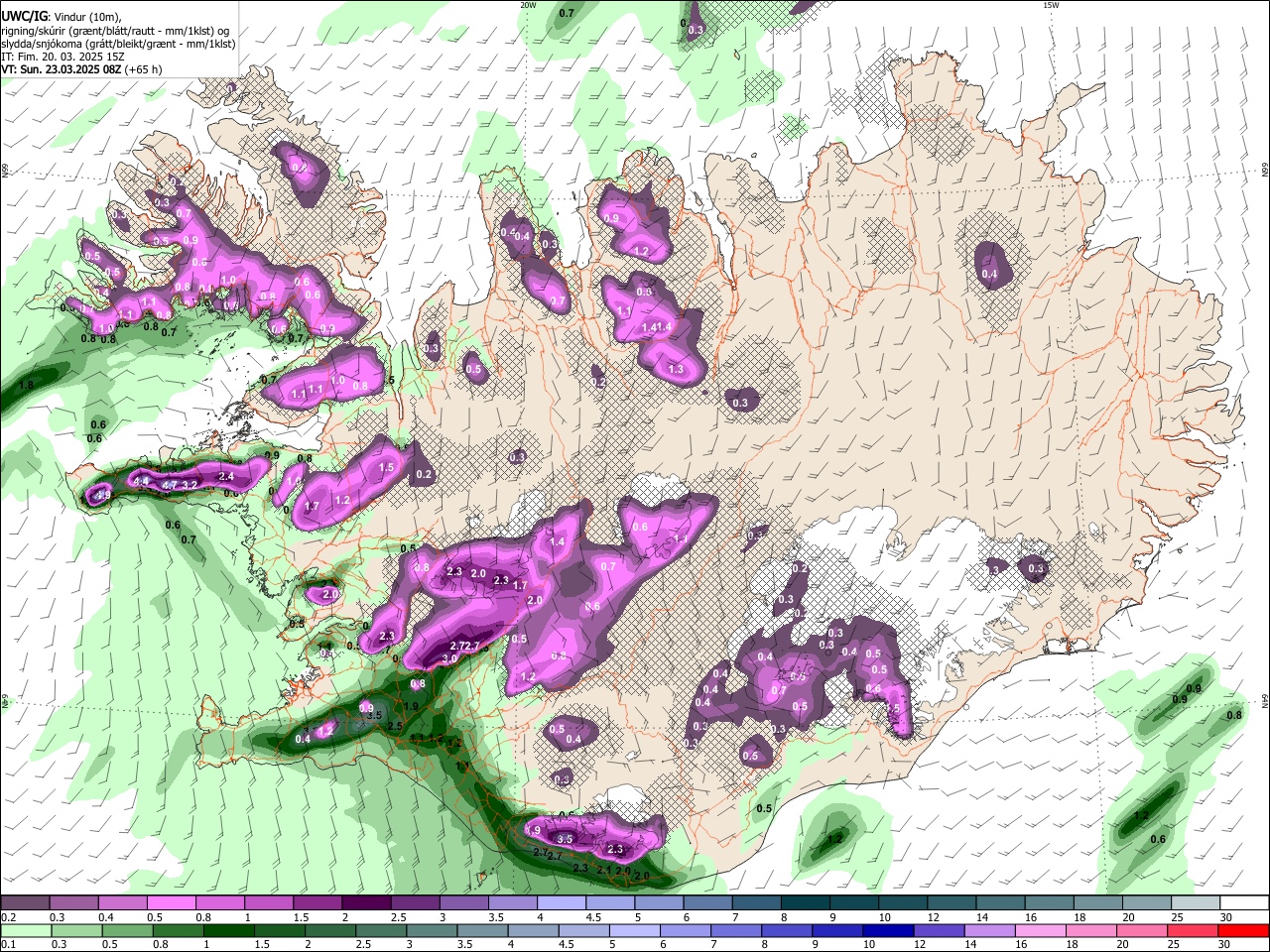
Task: Click the '3.2' precipitation value on the map
Action: coord(190,485)
